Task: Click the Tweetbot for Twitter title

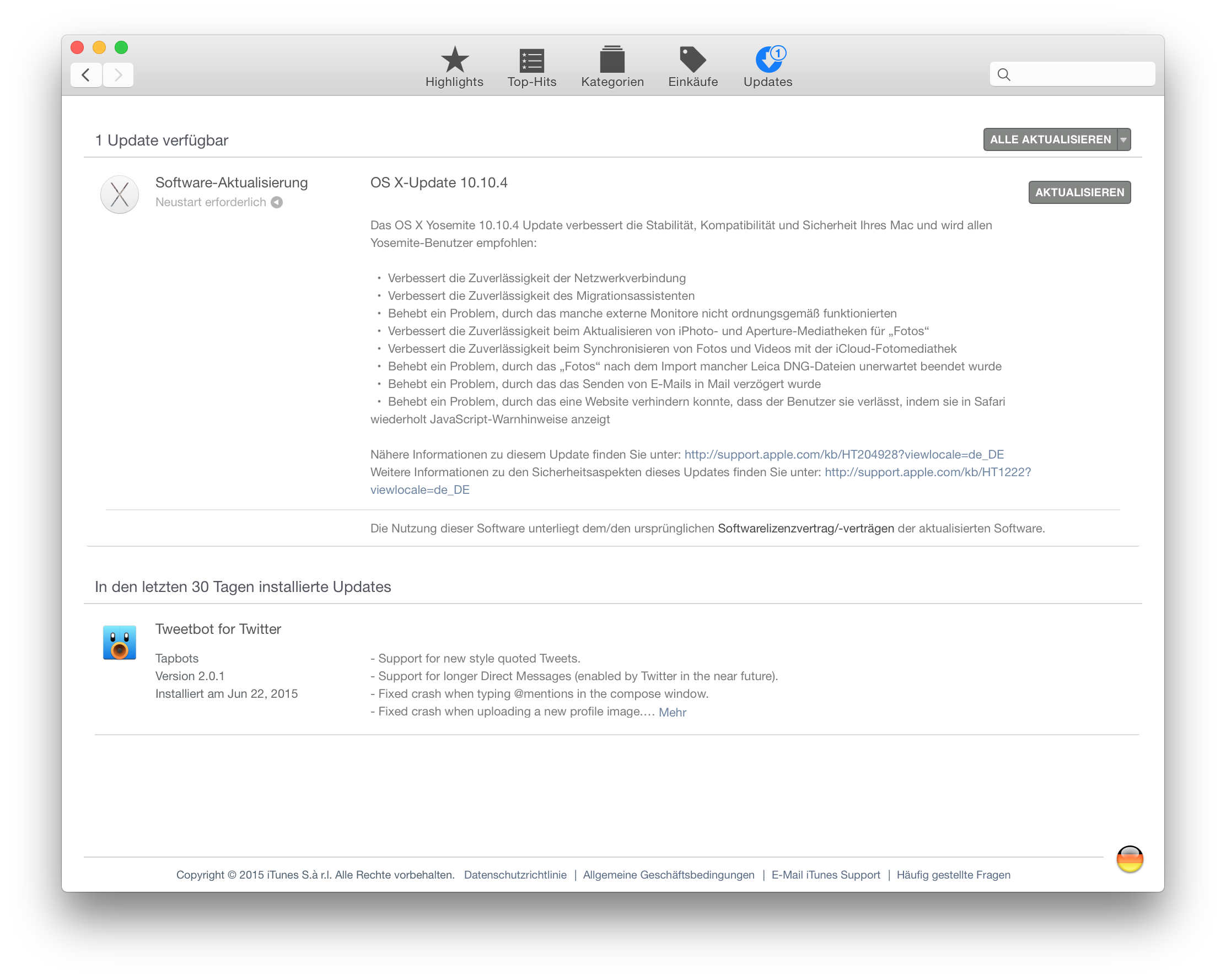Action: [218, 629]
